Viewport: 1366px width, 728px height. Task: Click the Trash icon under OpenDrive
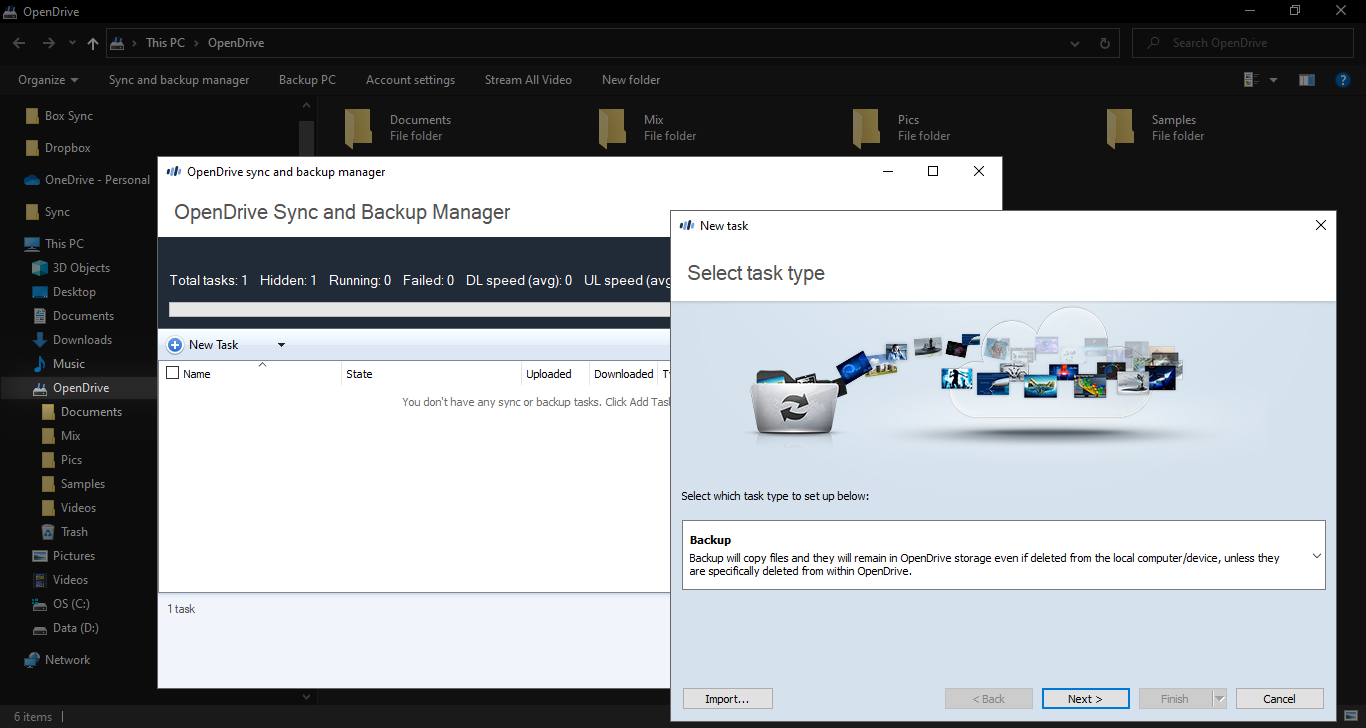[x=48, y=532]
